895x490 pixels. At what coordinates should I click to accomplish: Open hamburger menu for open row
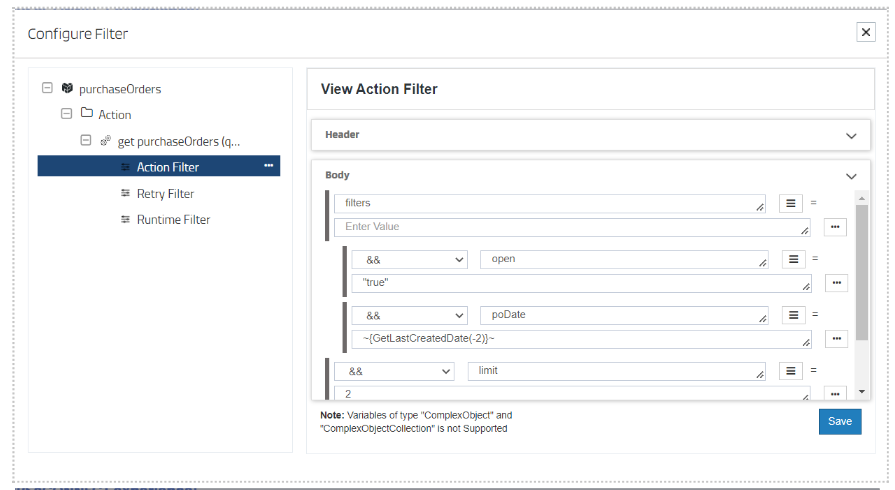(793, 259)
